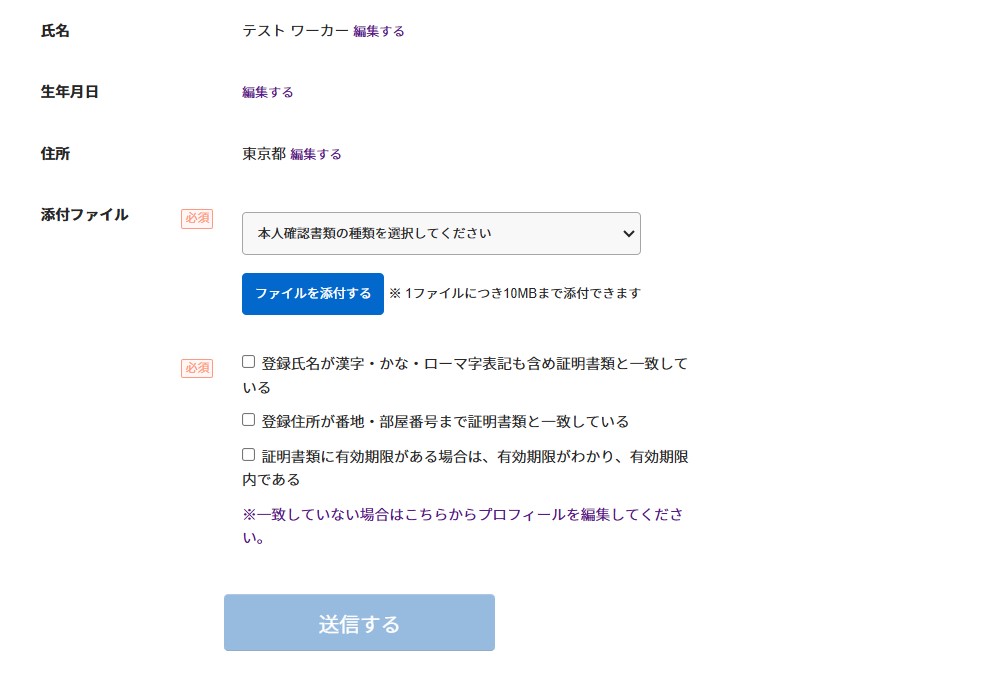Click the 添付ファイル section label
Screen dimensions: 990x681
[x=84, y=214]
